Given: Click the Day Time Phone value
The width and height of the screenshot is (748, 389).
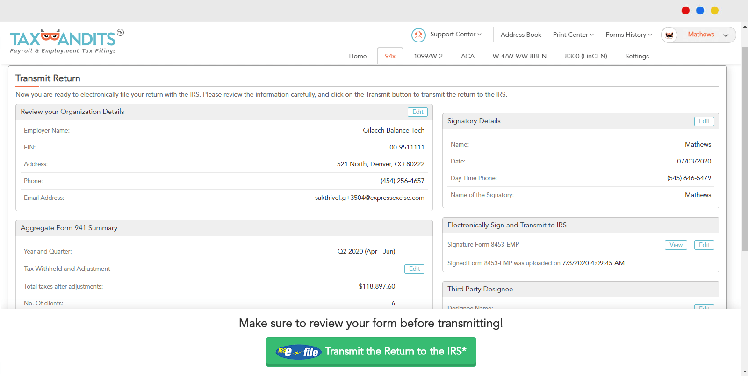Looking at the screenshot, I should (x=689, y=178).
